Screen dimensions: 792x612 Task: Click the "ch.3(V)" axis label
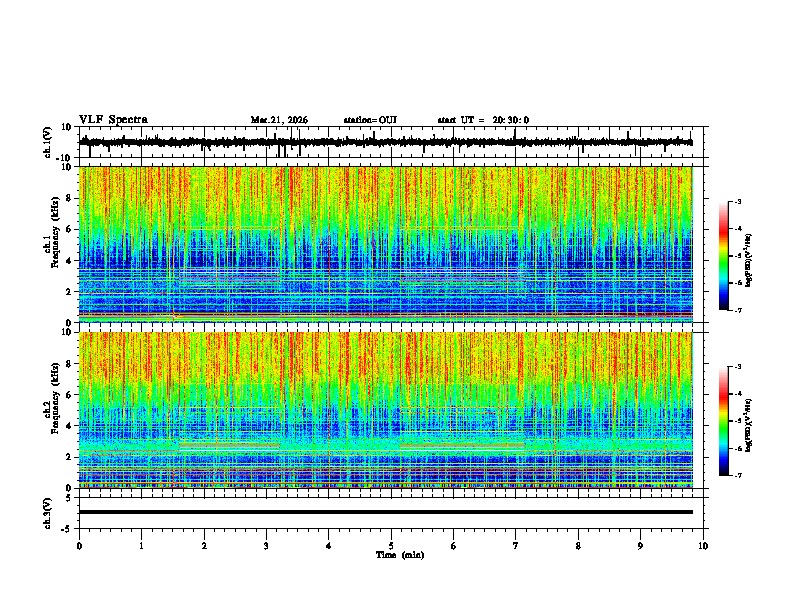point(48,513)
